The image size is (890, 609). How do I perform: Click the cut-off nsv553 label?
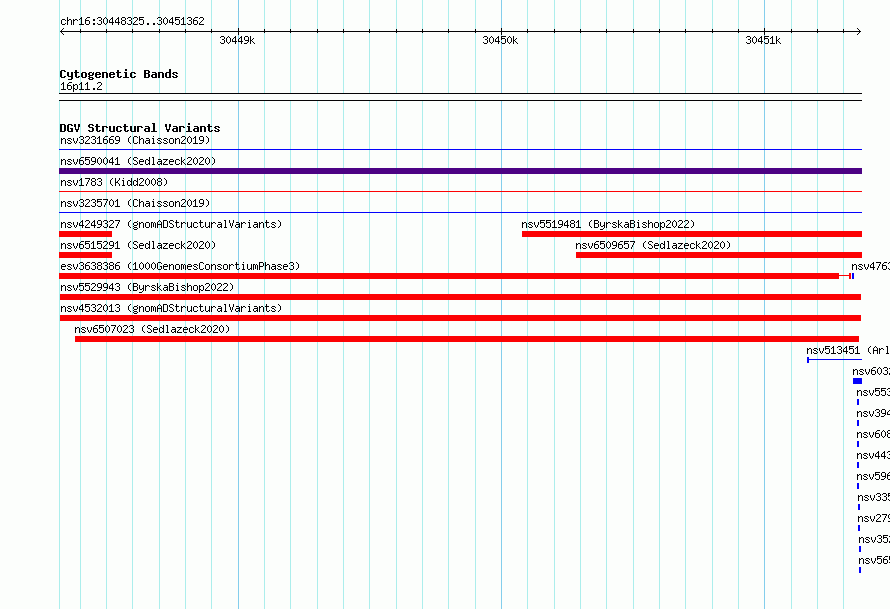point(873,392)
